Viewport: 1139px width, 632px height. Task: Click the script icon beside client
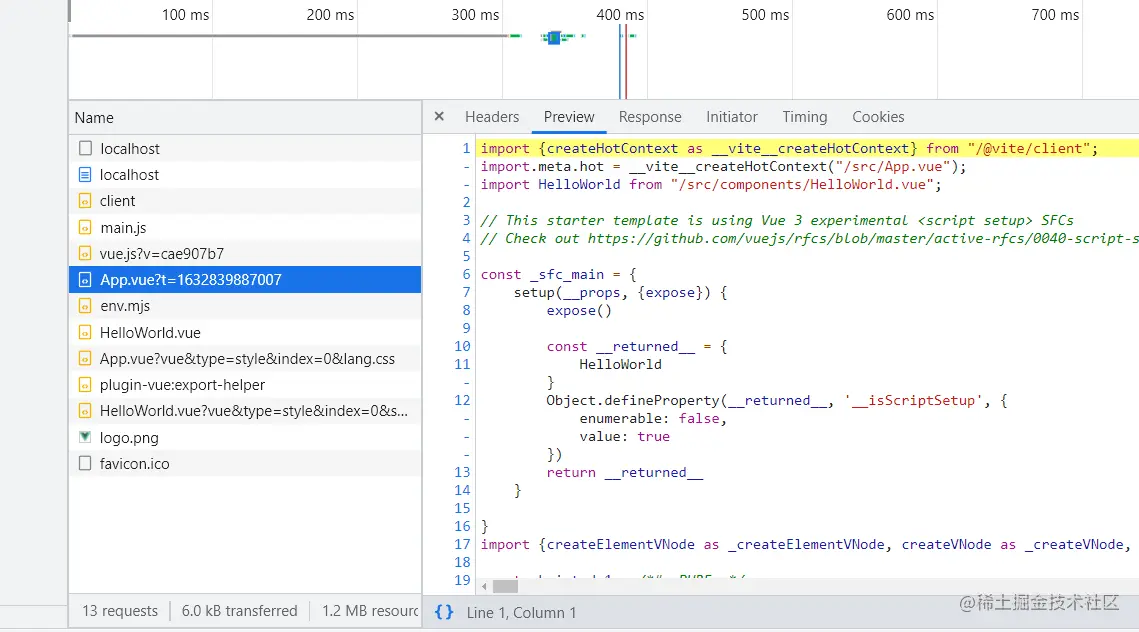85,201
